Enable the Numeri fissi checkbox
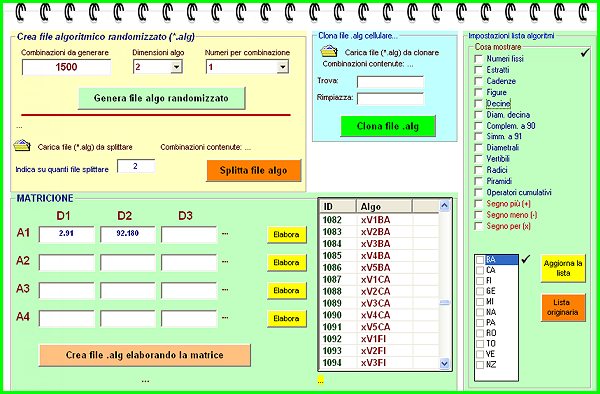 coord(478,59)
